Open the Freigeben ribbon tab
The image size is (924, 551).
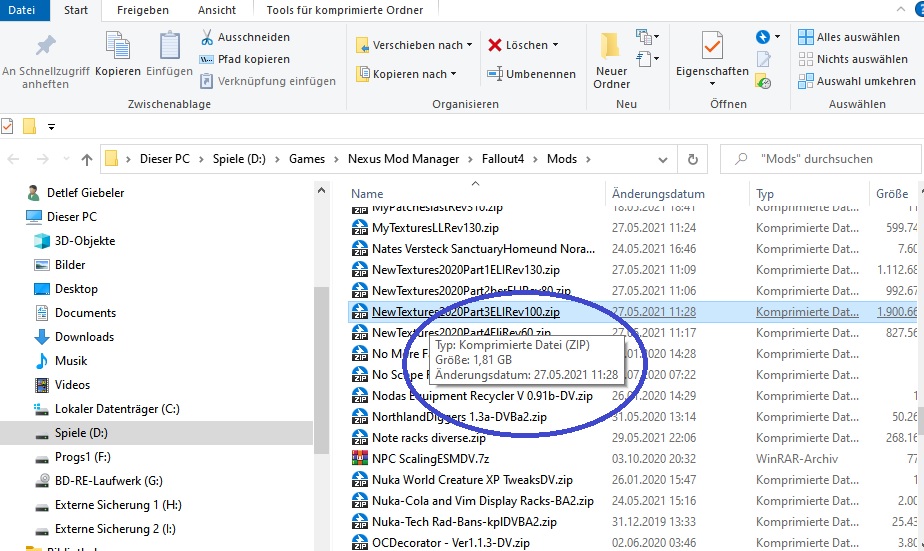click(x=142, y=10)
